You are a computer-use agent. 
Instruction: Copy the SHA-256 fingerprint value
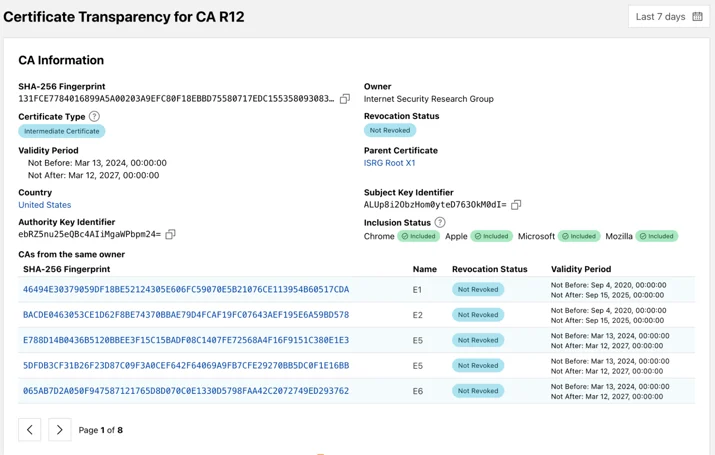[x=345, y=98]
